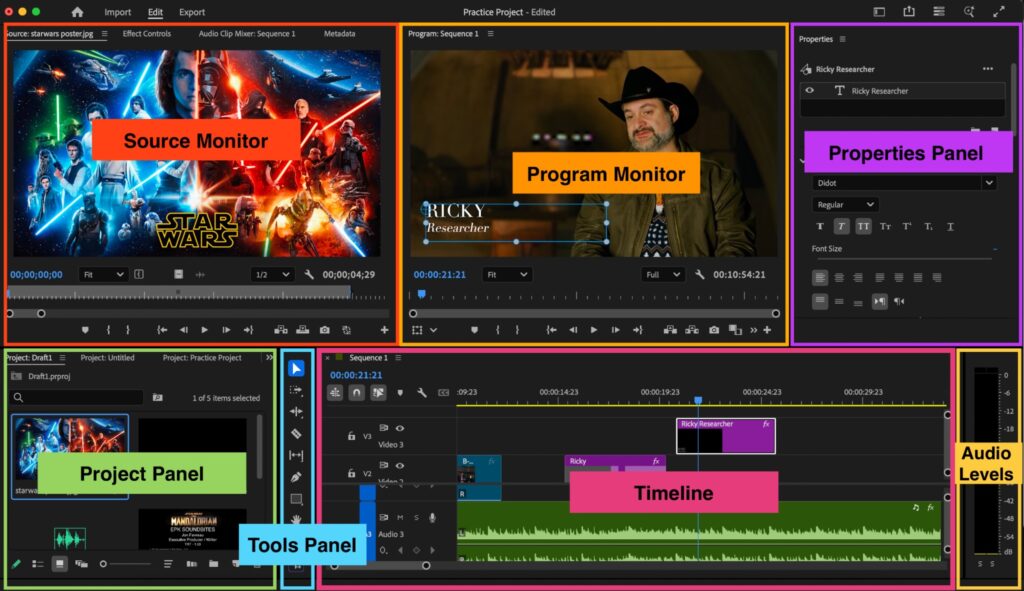Toggle All Caps text style
This screenshot has width=1024, height=591.
click(863, 226)
